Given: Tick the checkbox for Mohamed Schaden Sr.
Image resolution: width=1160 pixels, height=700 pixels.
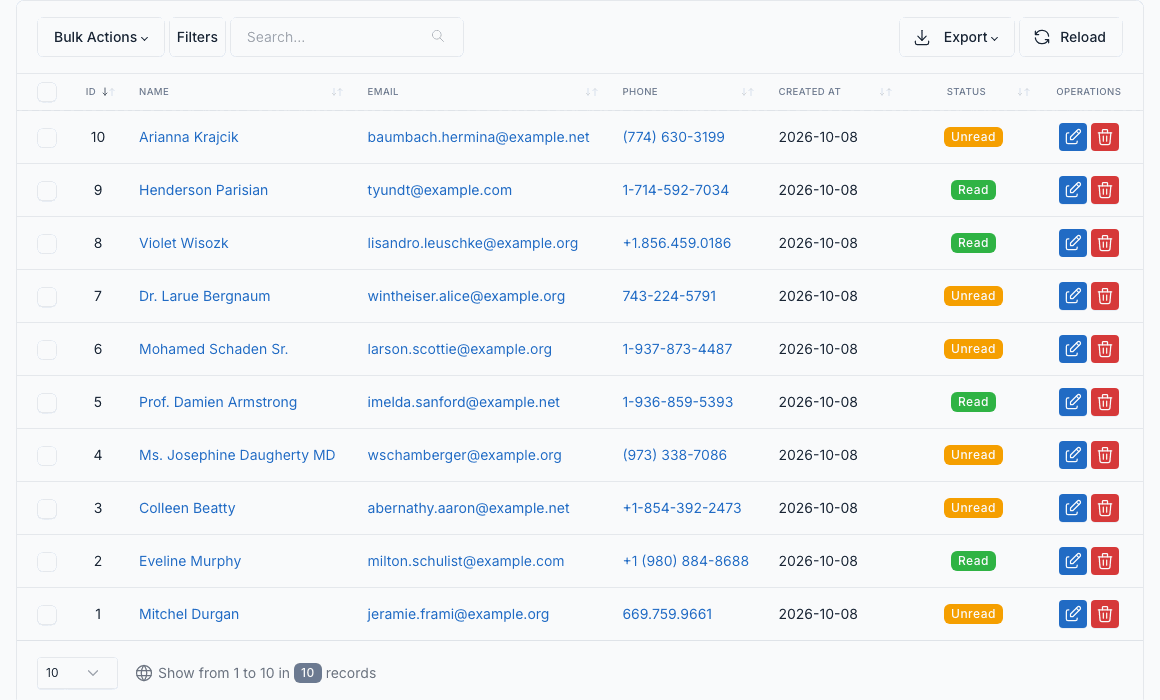Looking at the screenshot, I should [47, 349].
